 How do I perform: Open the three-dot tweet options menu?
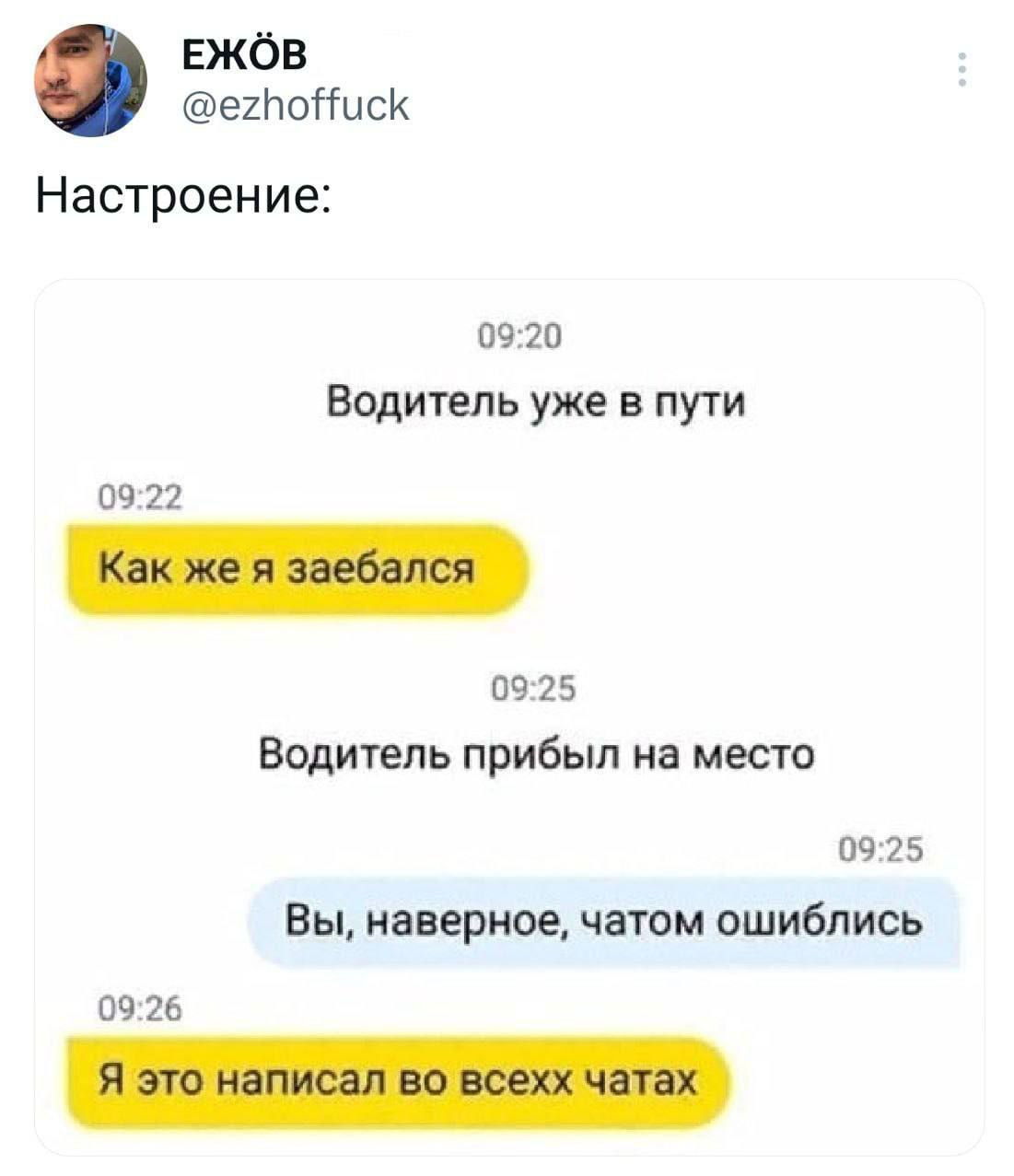point(962,70)
